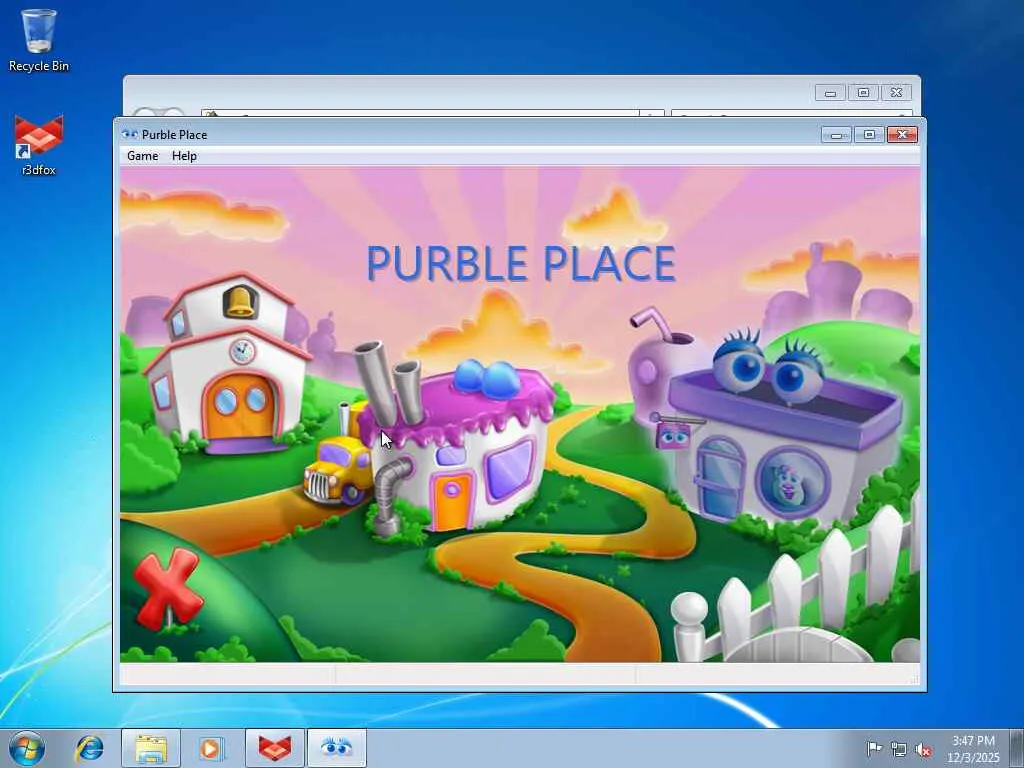Close the background window behind Purble Place
The image size is (1024, 768).
897,93
